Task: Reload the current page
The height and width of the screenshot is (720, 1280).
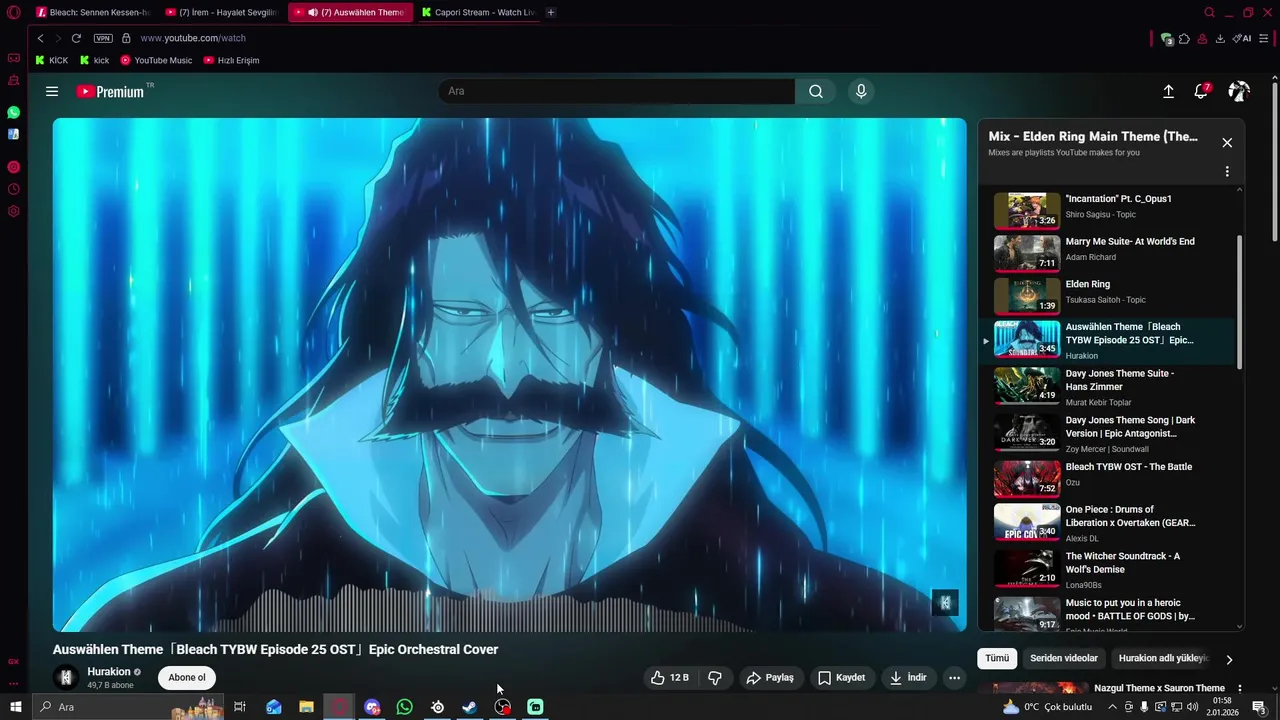Action: click(x=76, y=38)
